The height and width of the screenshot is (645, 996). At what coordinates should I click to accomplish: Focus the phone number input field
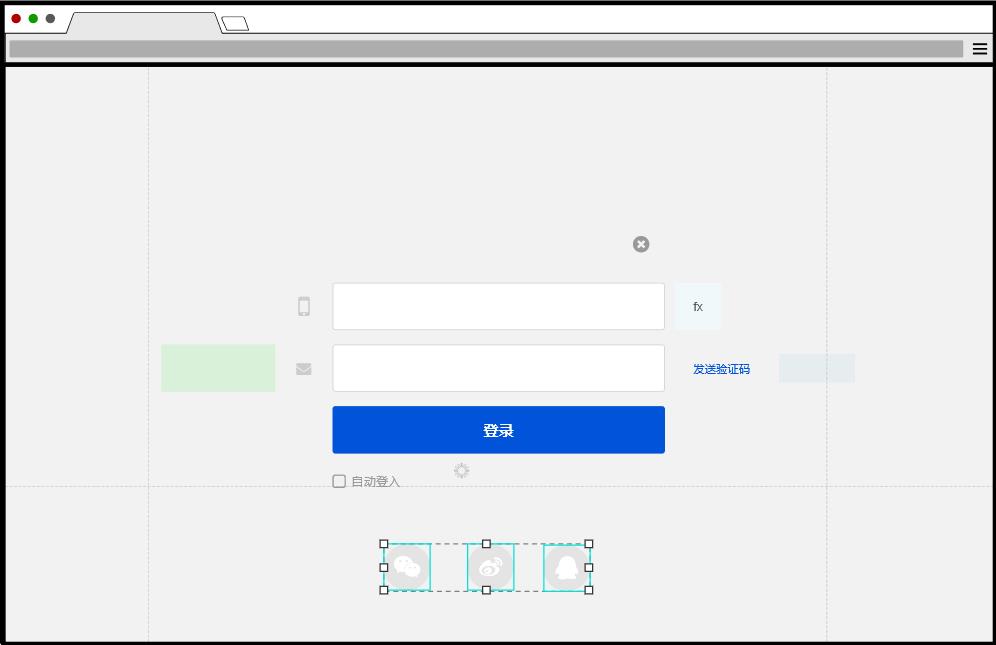coord(499,306)
